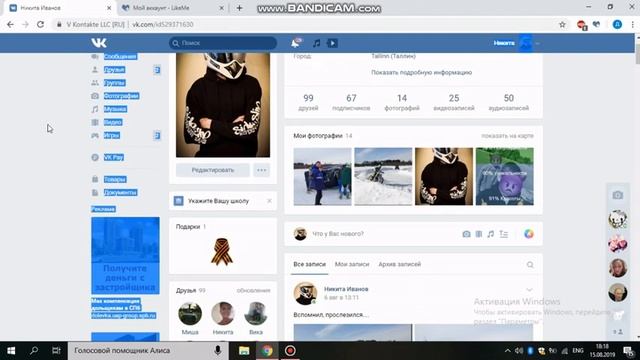Open the more attachments icon in post box
Image resolution: width=640 pixels, height=360 pixels.
(504, 234)
